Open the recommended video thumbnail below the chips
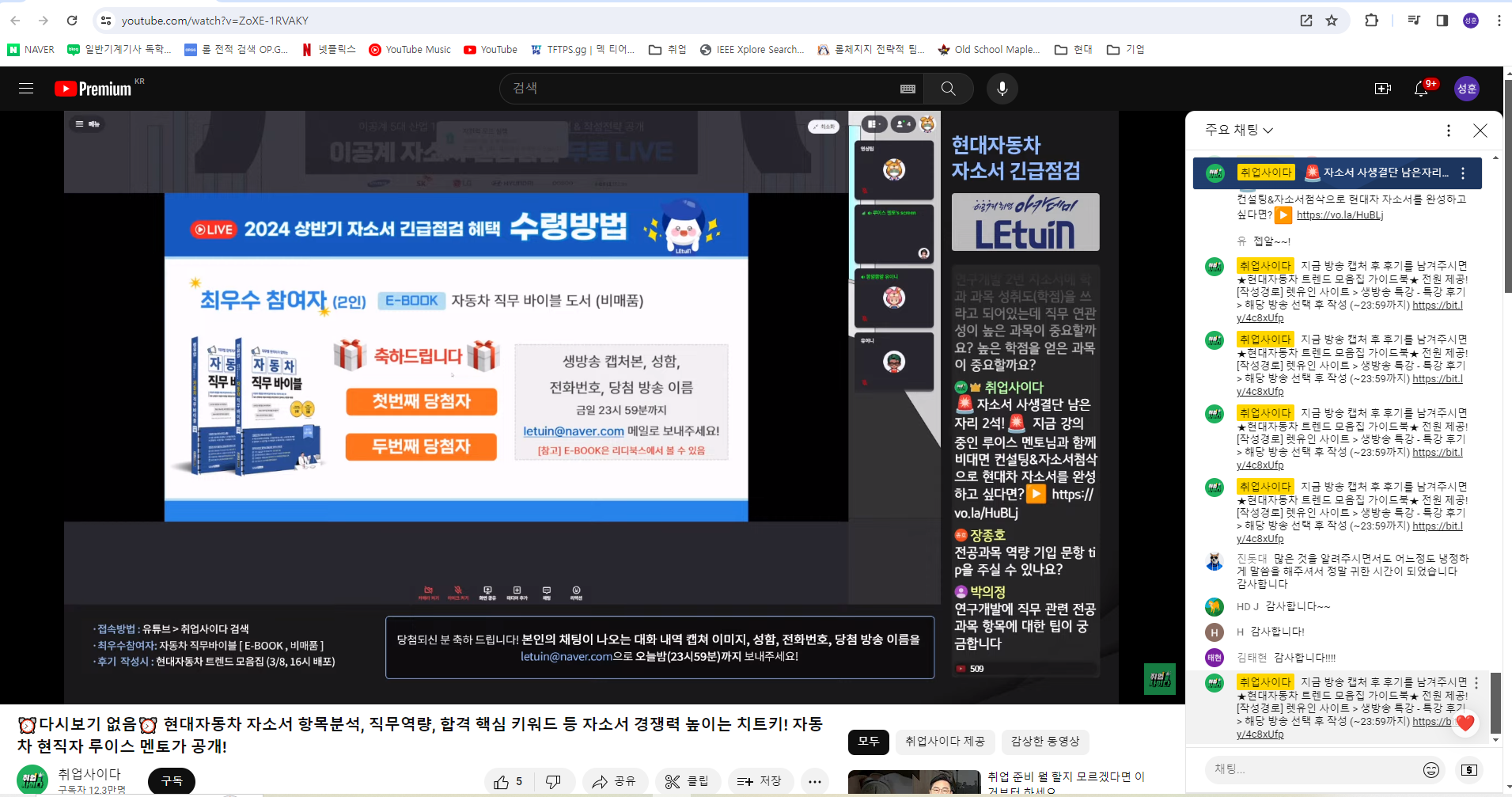 [914, 782]
